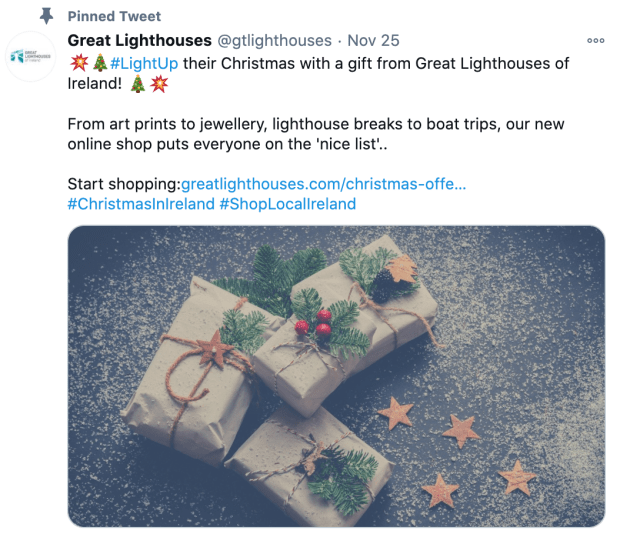Open the Nov 25 timestamp permalink
This screenshot has width=620, height=534.
[x=373, y=40]
